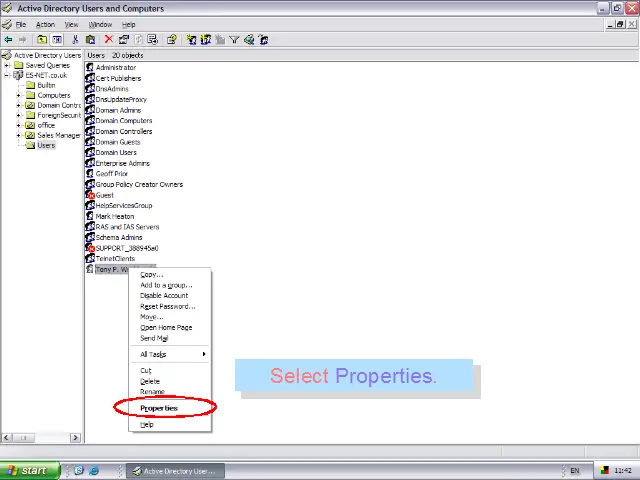
Task: Click the disabled Guest account icon
Action: 90,195
